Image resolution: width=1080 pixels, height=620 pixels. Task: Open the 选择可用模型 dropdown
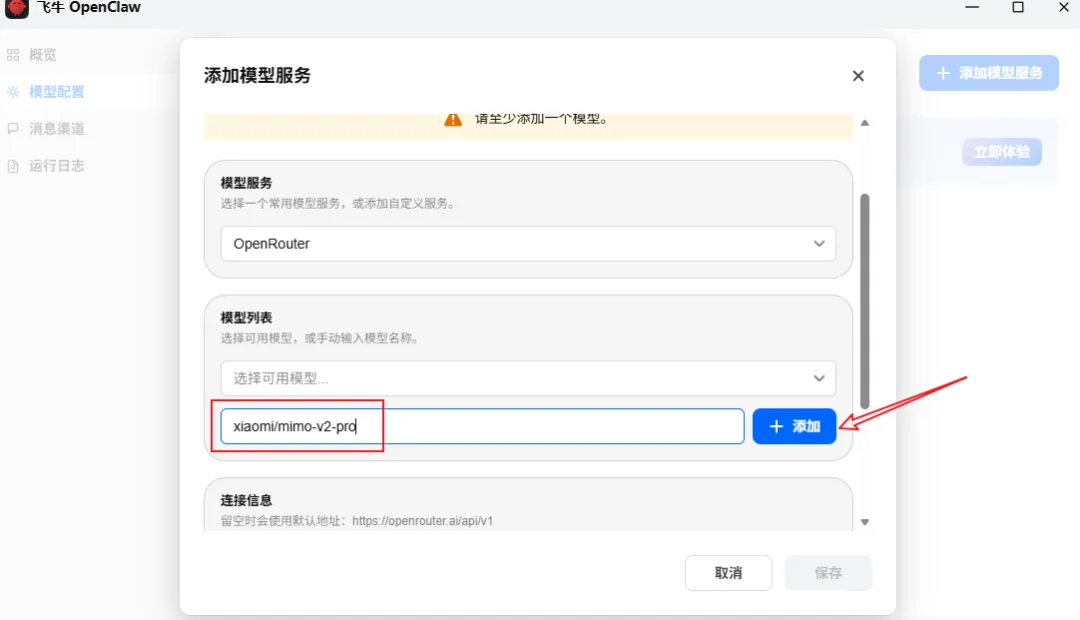[528, 378]
